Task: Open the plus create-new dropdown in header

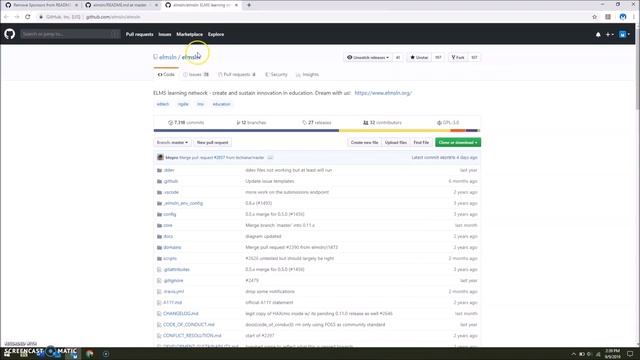Action: click(x=609, y=35)
